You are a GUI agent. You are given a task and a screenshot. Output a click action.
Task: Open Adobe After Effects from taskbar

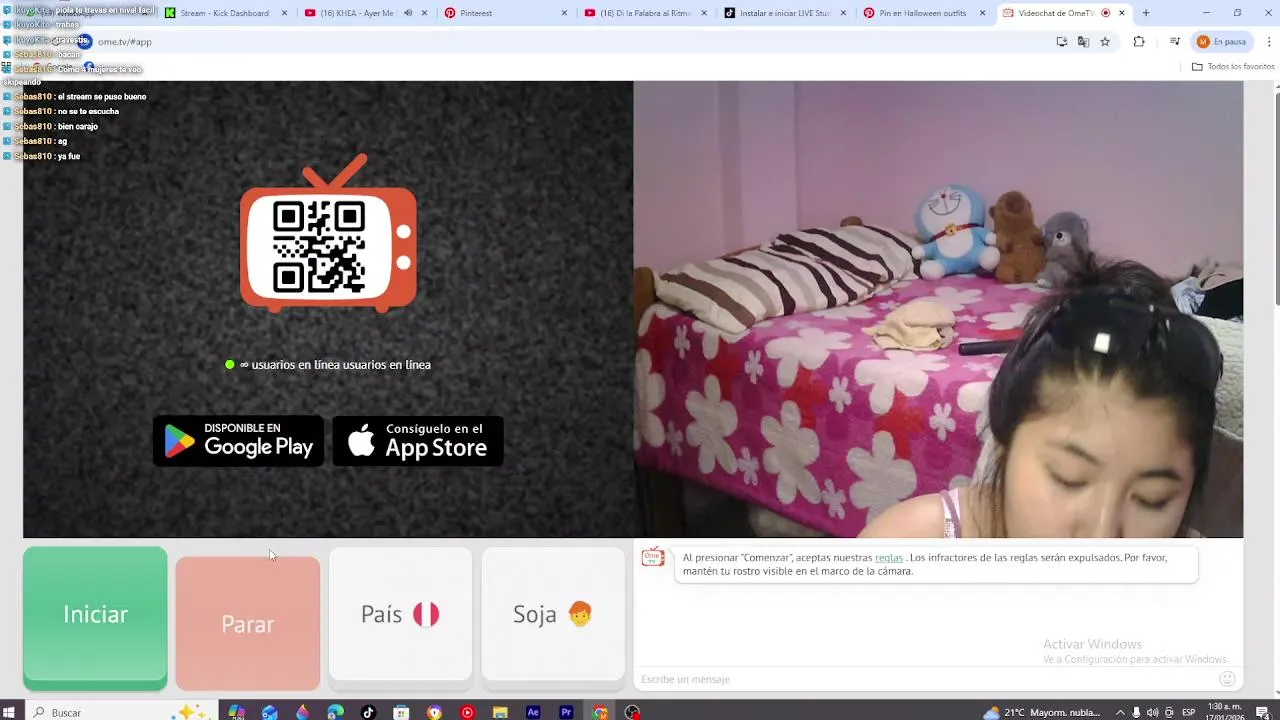(533, 712)
